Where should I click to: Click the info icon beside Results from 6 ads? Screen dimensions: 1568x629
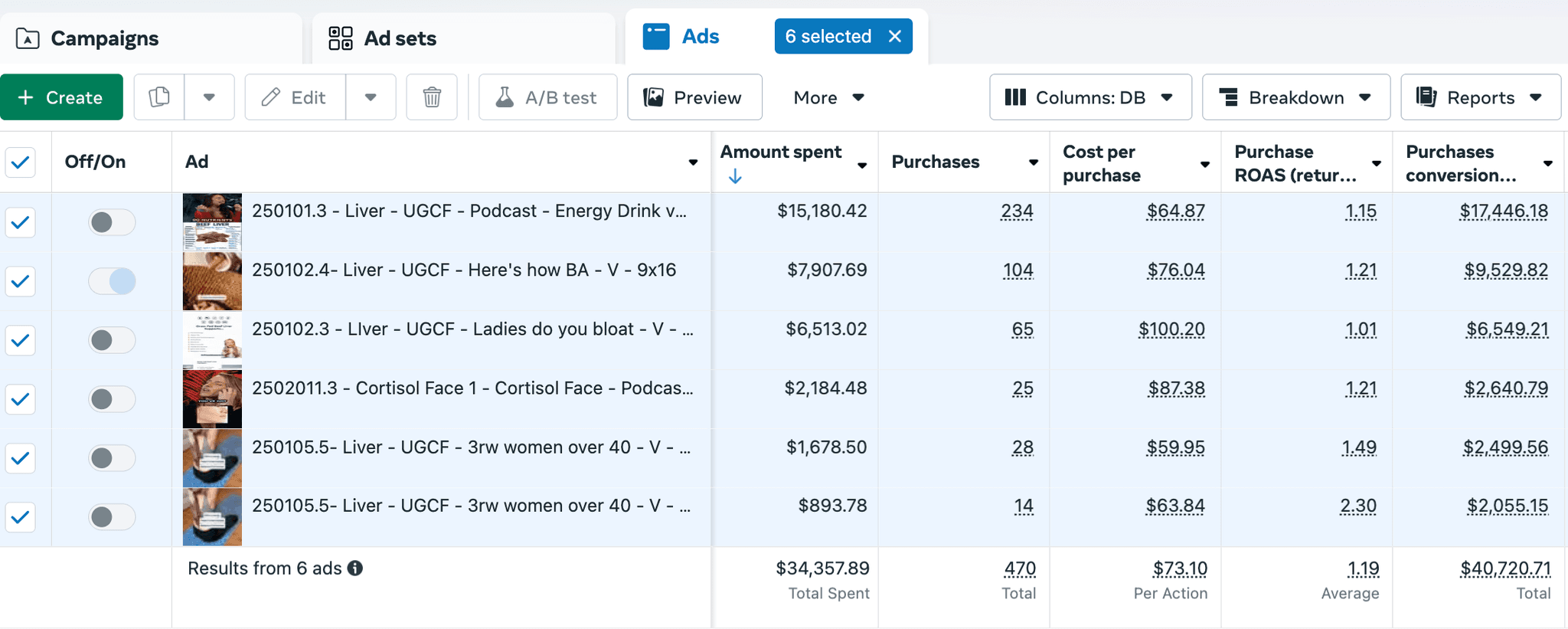tap(355, 568)
